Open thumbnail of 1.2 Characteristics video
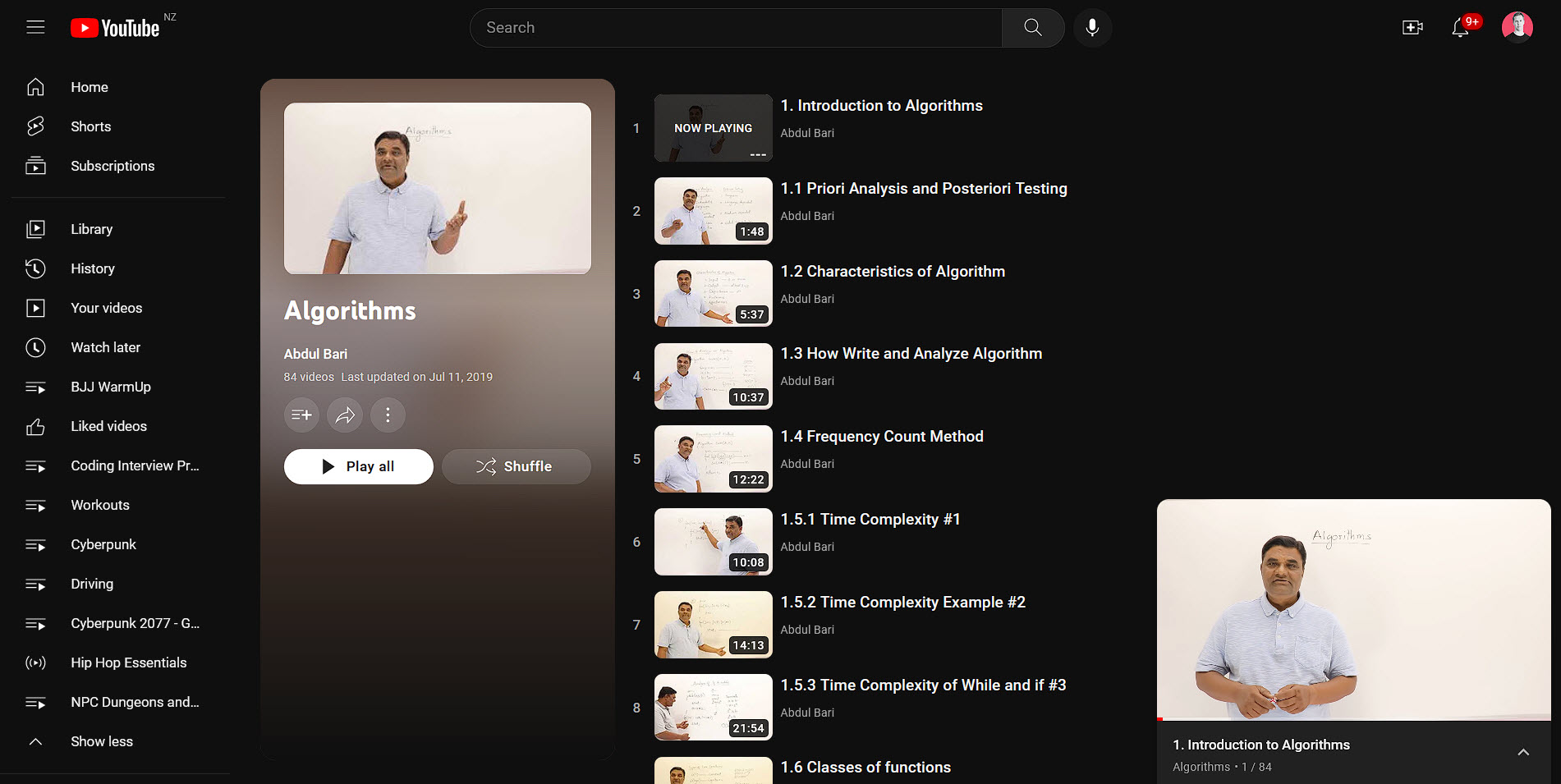Screen dimensions: 1561x784 (x=714, y=294)
